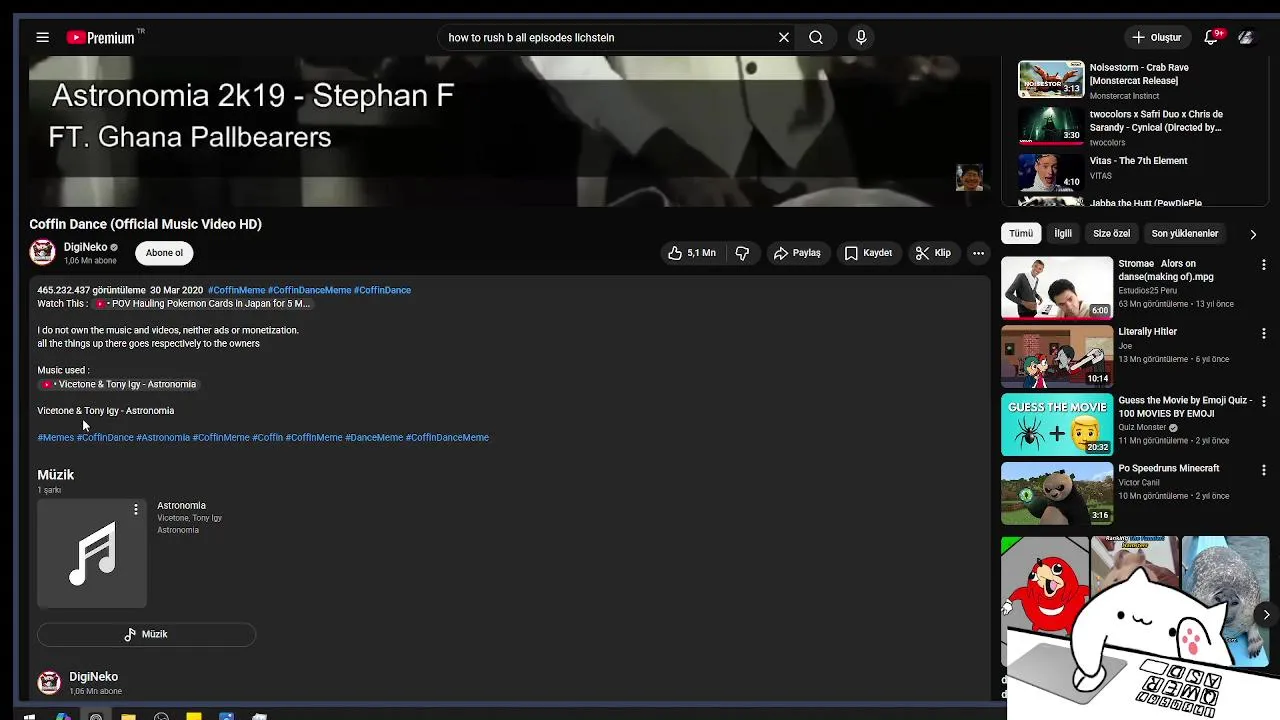Open options for Po Speedruns Minecraft
The image size is (1280, 720).
tap(1264, 469)
